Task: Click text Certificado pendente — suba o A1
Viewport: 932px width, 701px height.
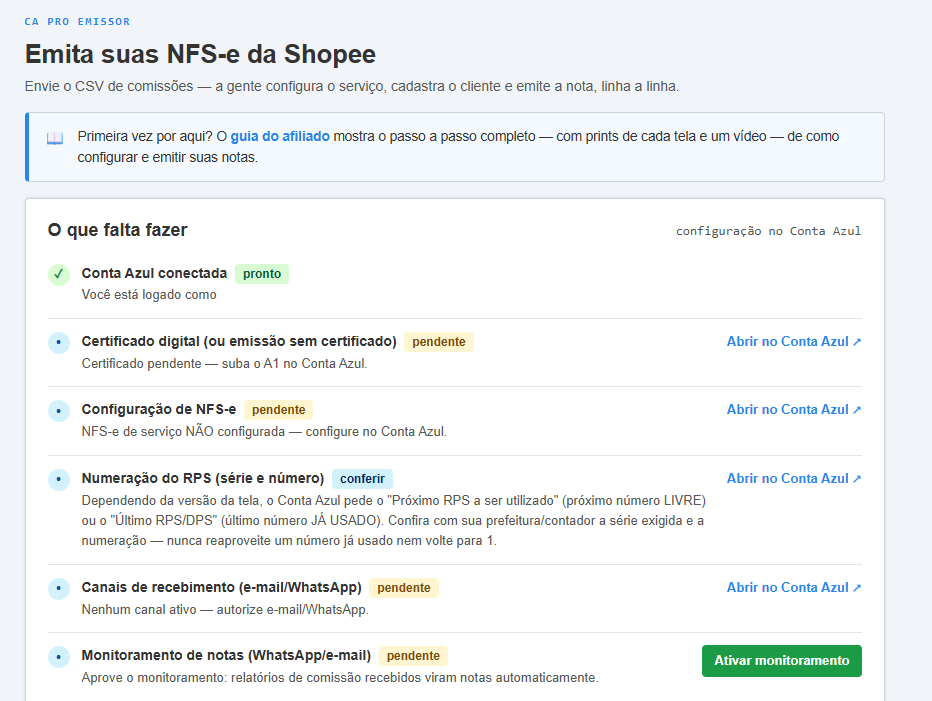Action: pyautogui.click(x=224, y=363)
